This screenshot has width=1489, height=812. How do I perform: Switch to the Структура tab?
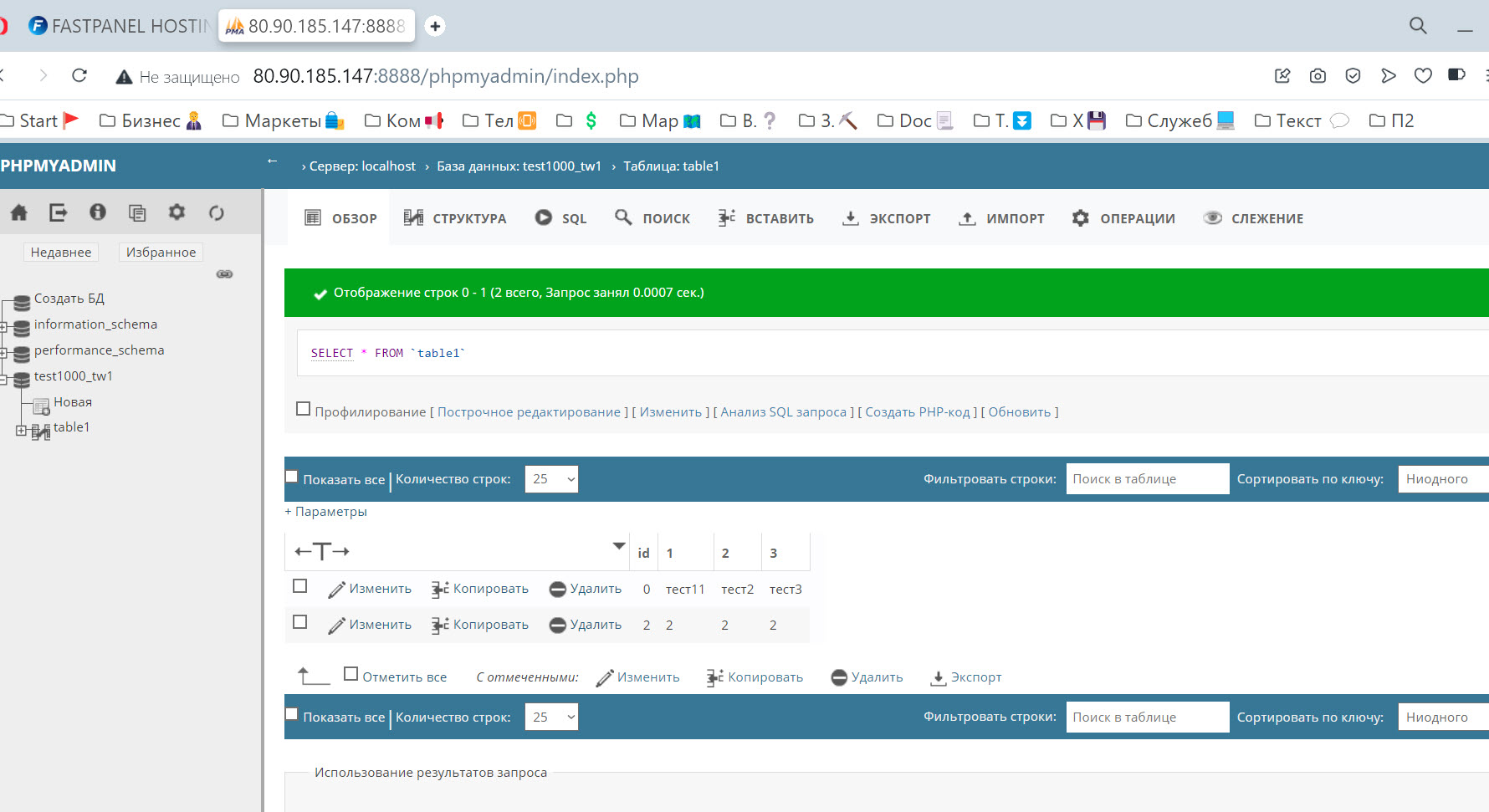[454, 218]
